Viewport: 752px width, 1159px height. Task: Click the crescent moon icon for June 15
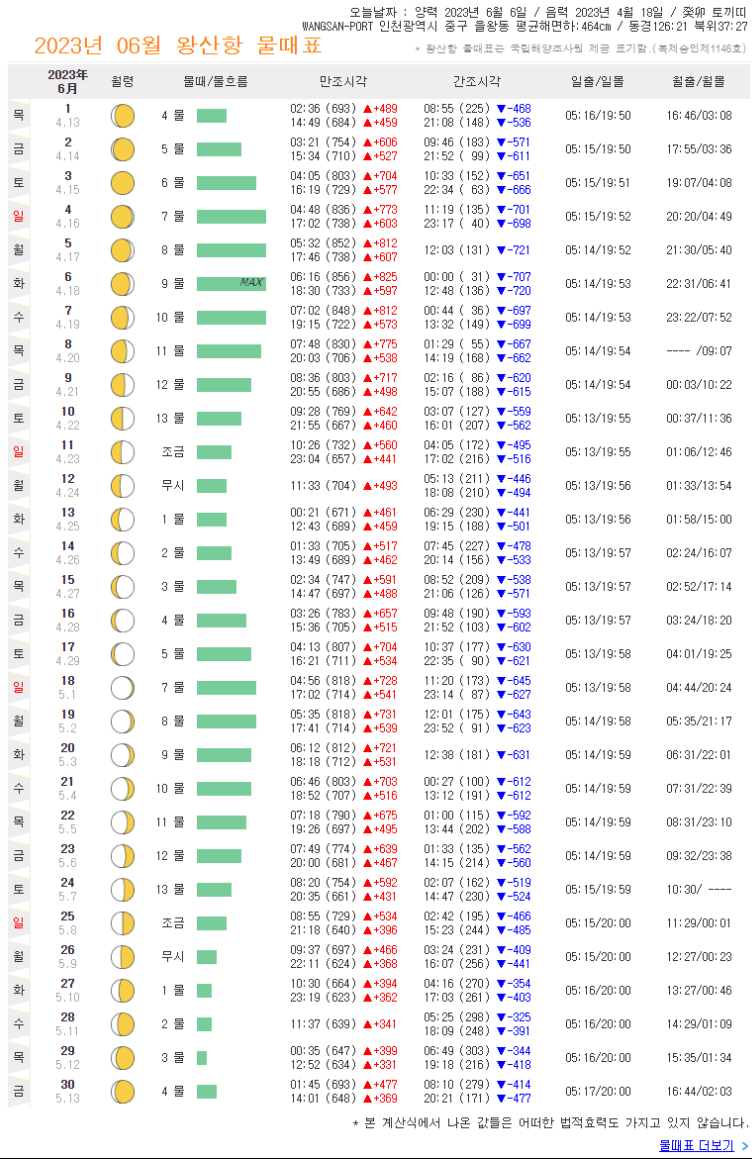123,587
